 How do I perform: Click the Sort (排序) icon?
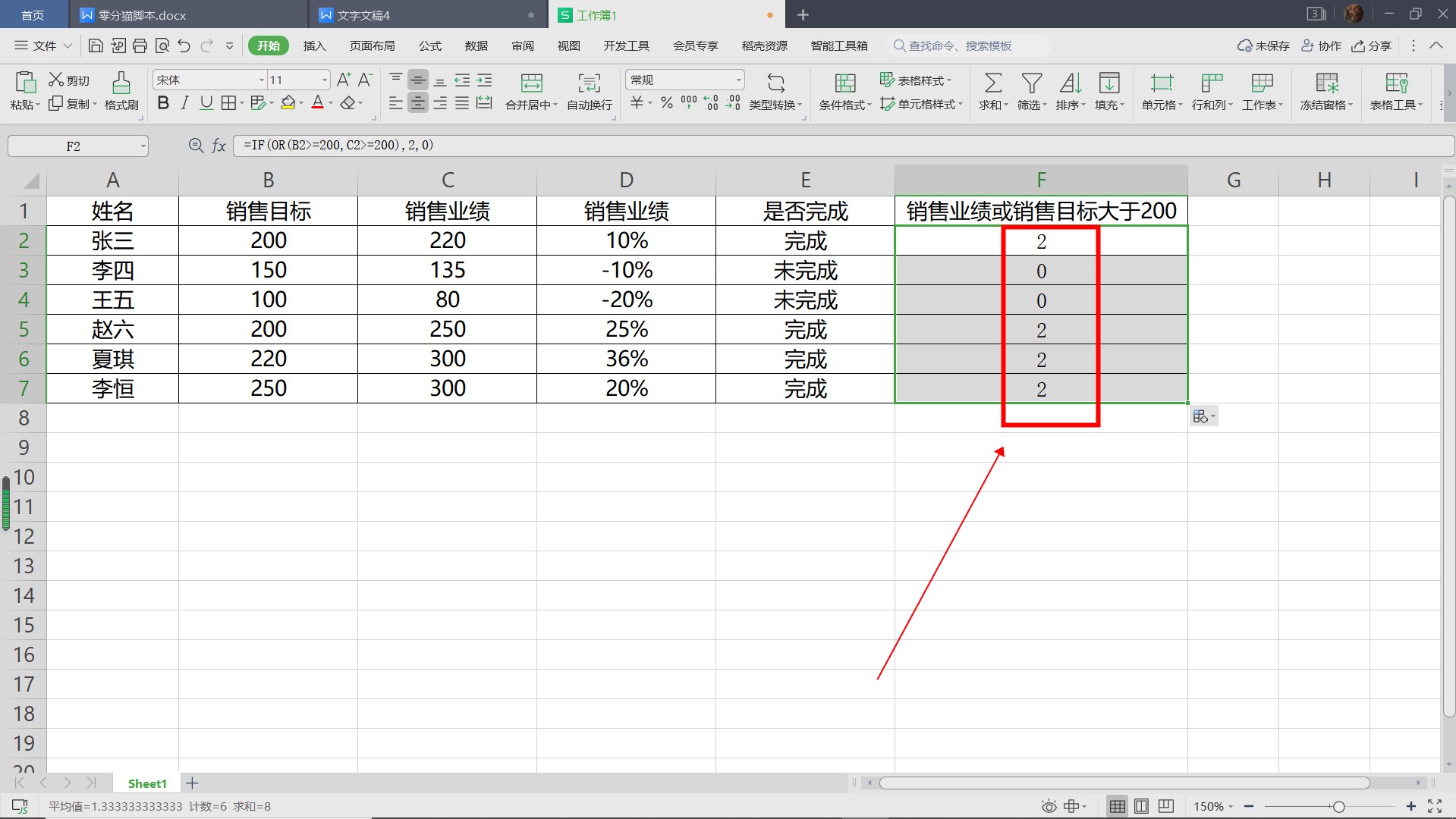pos(1070,83)
